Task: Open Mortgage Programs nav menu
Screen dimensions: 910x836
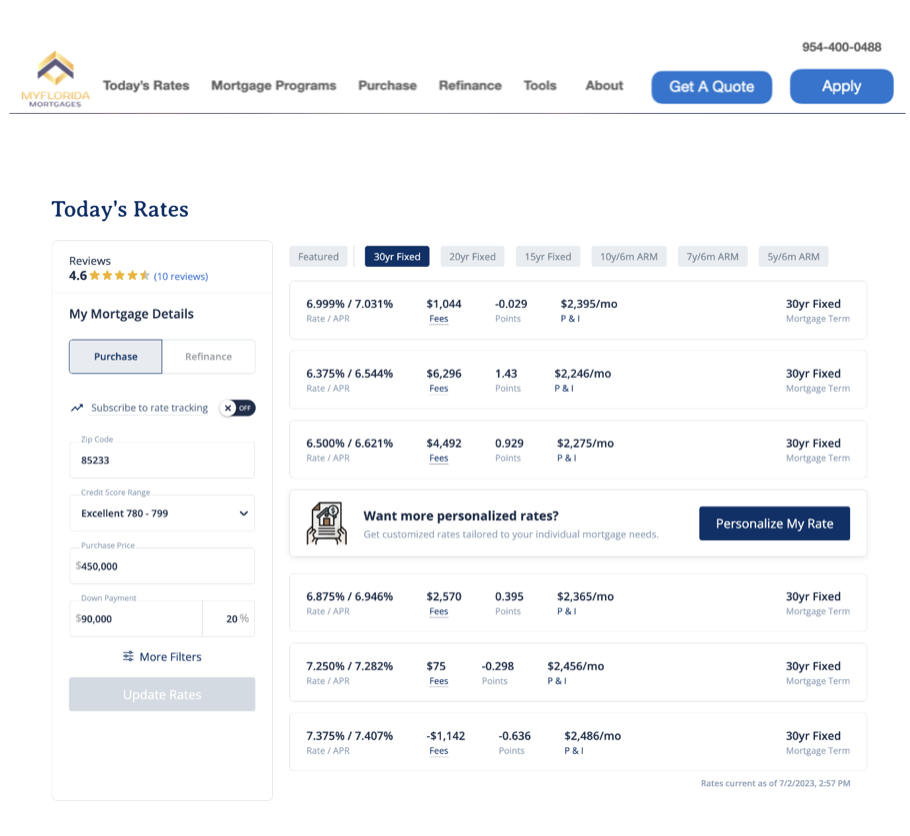Action: (273, 85)
